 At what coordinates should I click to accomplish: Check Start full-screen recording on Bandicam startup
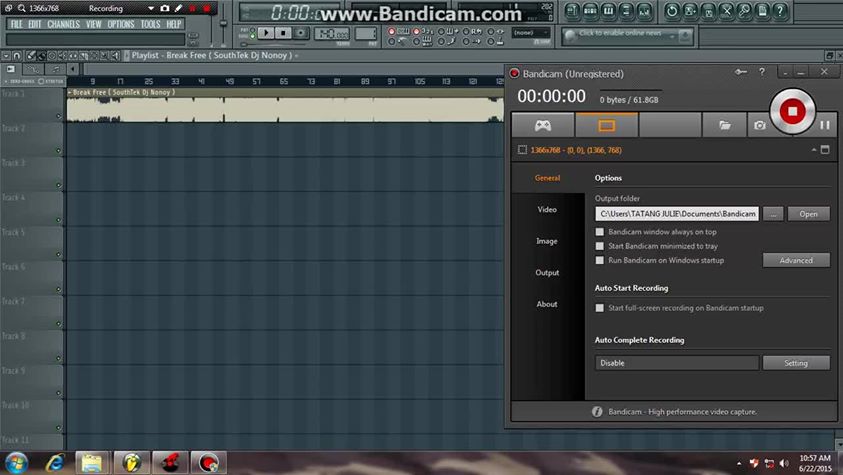click(x=599, y=308)
